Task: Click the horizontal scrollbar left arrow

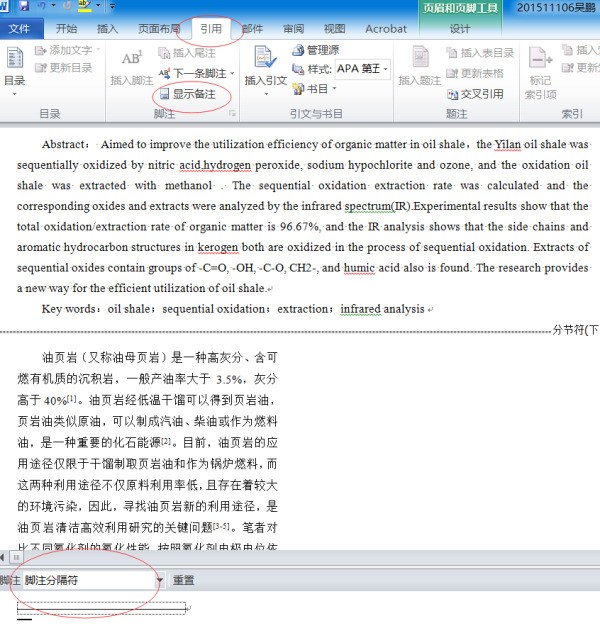Action: (2, 558)
